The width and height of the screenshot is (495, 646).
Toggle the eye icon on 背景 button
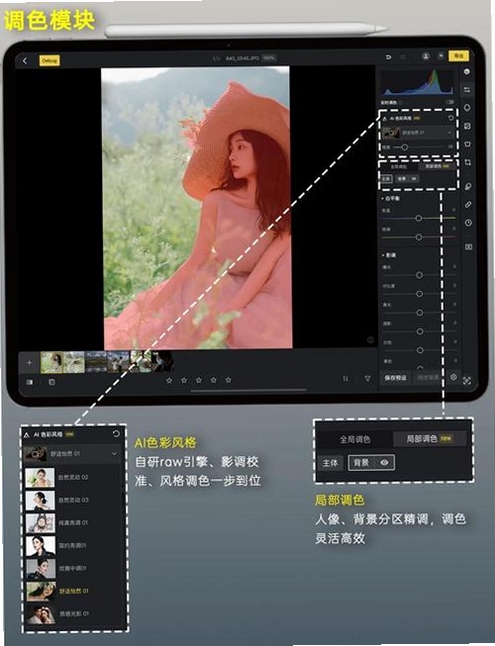click(x=385, y=463)
